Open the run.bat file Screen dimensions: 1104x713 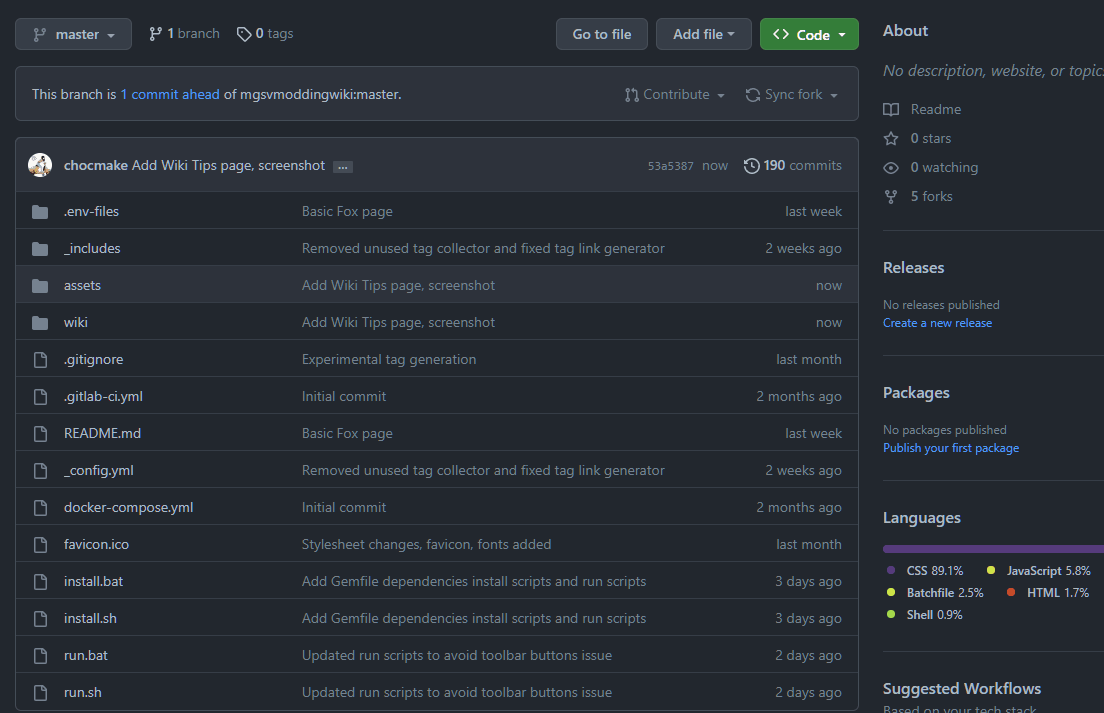[86, 655]
